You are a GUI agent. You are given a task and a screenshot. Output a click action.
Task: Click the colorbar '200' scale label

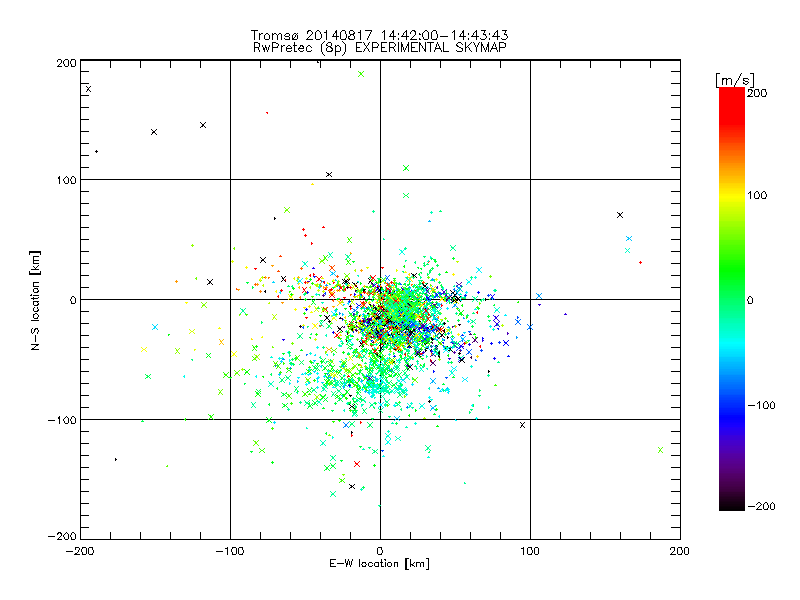[x=757, y=93]
